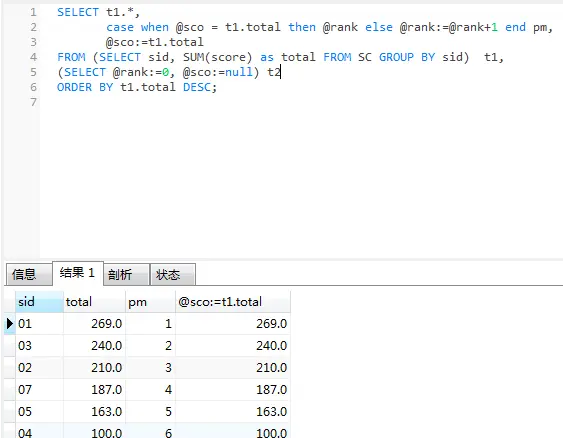
Task: Select pm cell with value 2
Action: coord(150,346)
